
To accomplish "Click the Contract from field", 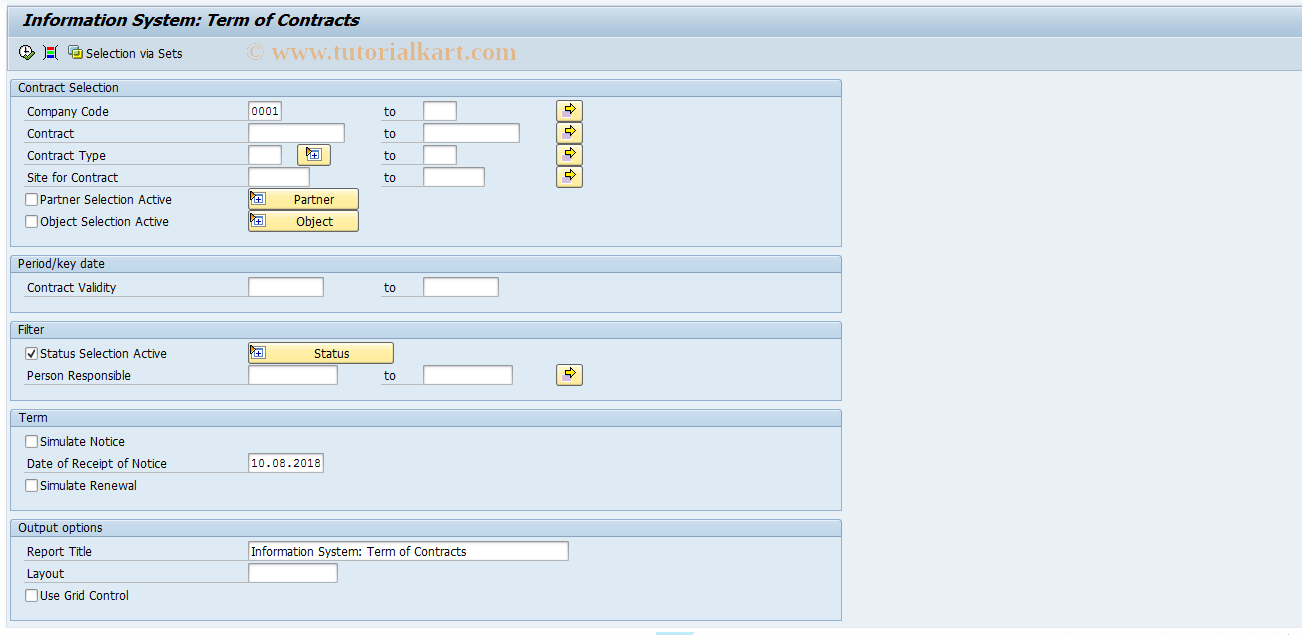I will pos(296,133).
